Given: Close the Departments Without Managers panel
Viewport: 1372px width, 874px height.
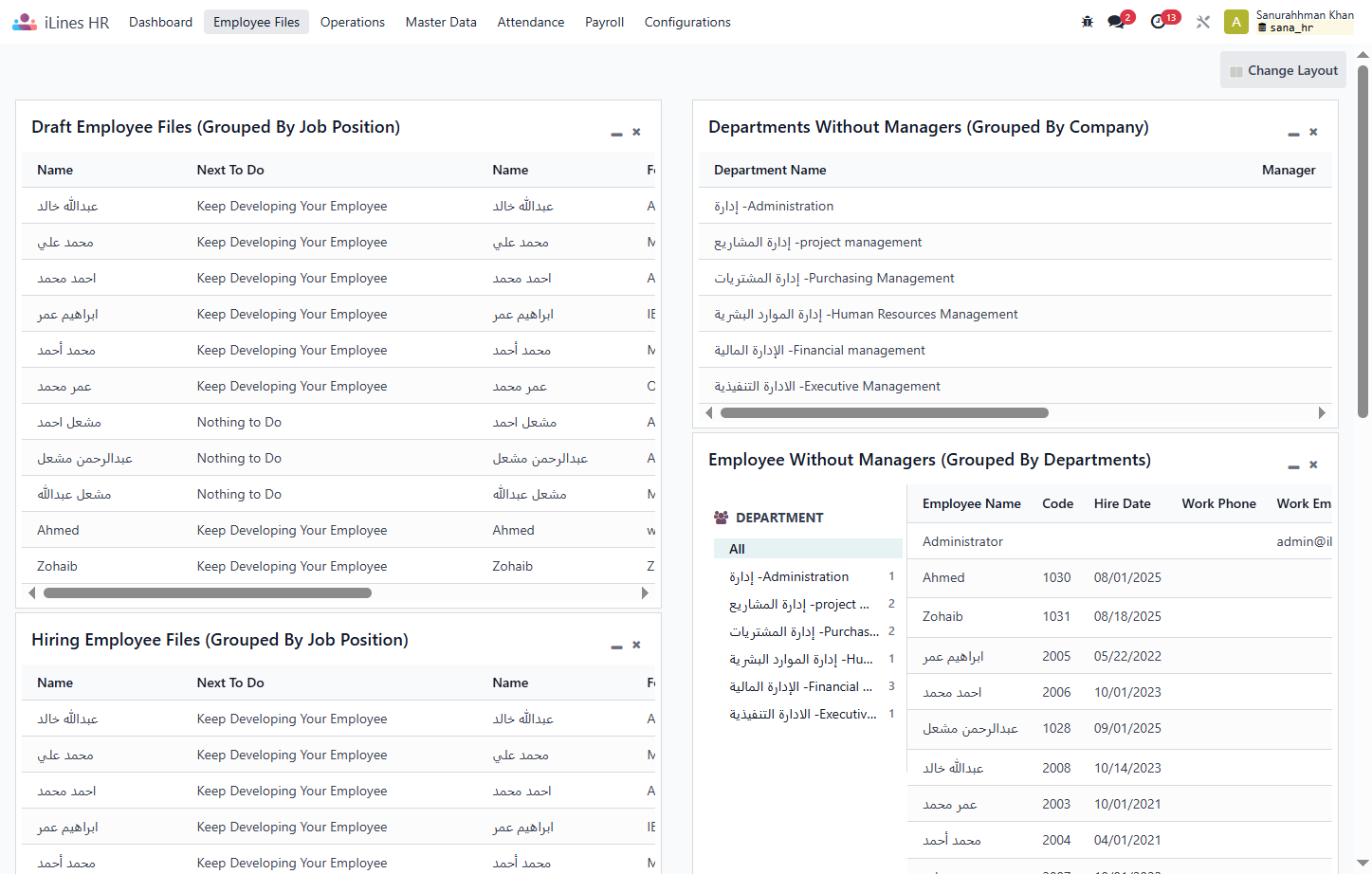Looking at the screenshot, I should 1313,132.
